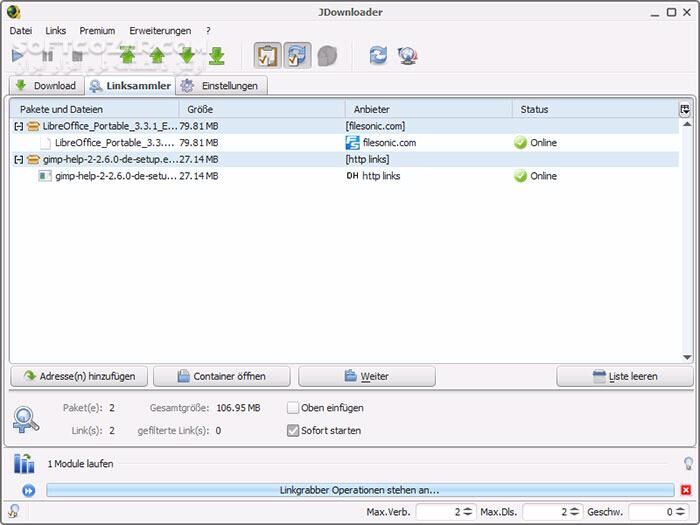Click the gimp-help package folder icon

(33, 159)
